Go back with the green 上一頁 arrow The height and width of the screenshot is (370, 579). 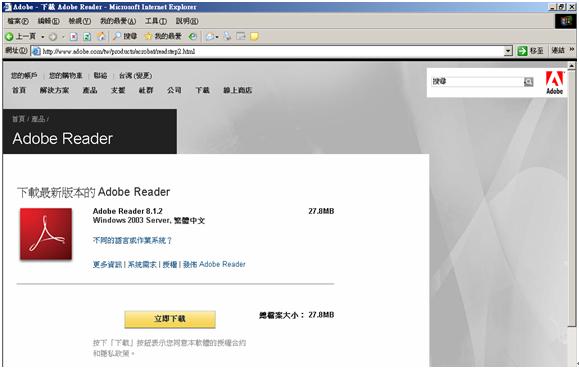[x=20, y=36]
